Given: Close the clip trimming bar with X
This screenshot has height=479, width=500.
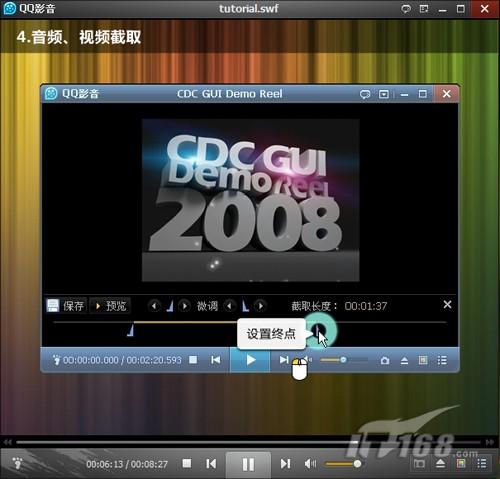Looking at the screenshot, I should [447, 304].
